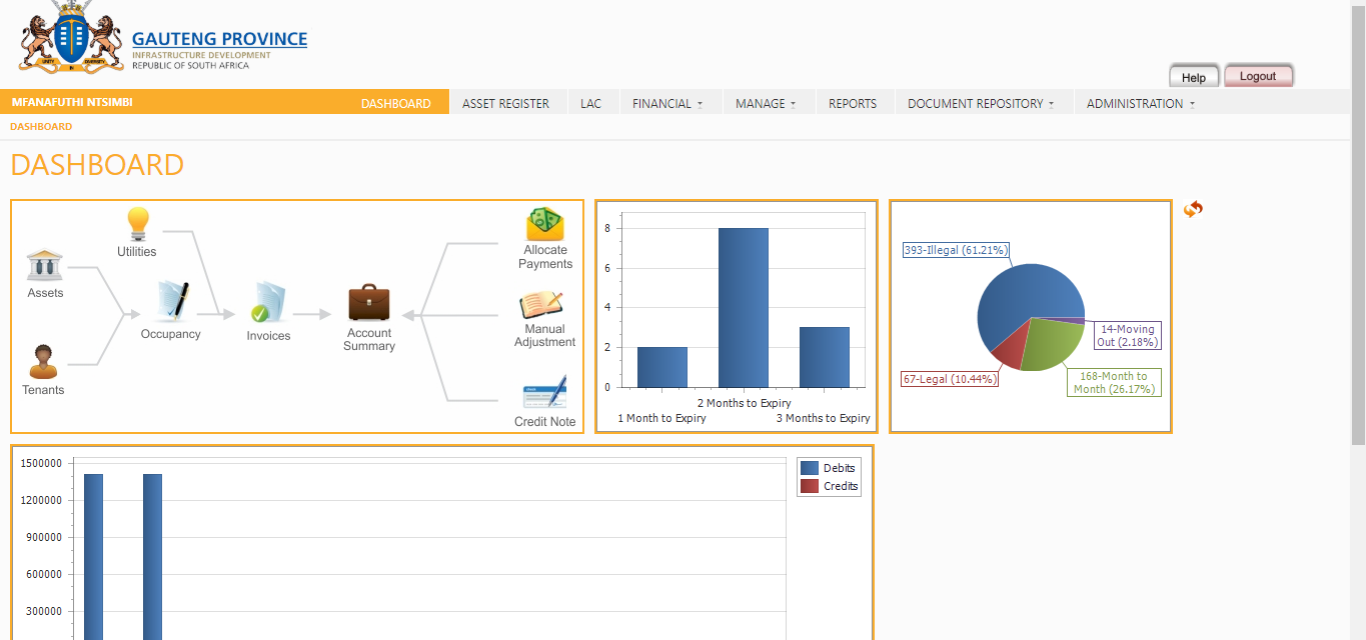1366x640 pixels.
Task: Open the Document Repository dropdown menu
Action: click(x=981, y=103)
